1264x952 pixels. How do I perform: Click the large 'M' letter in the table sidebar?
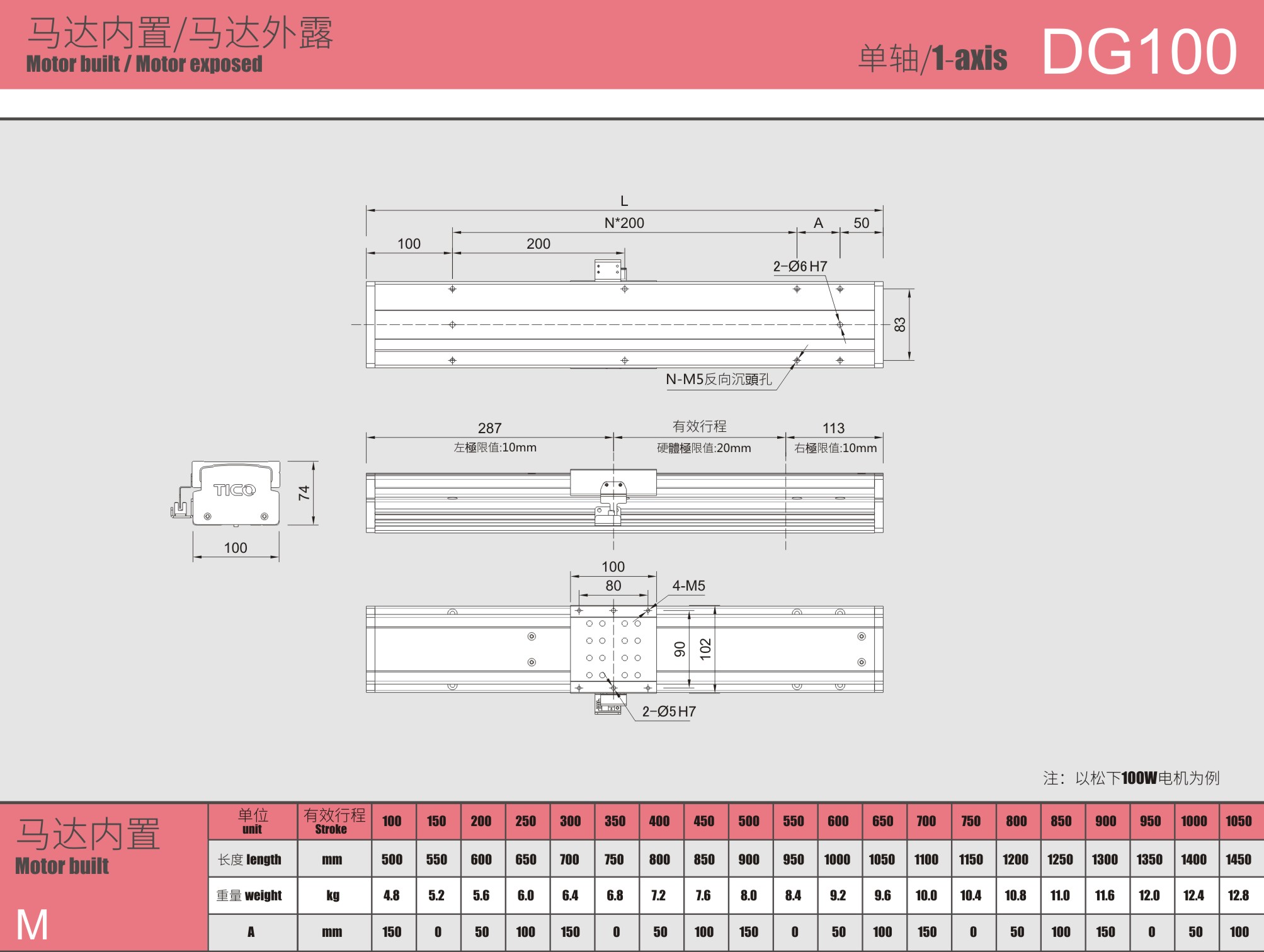(x=32, y=926)
